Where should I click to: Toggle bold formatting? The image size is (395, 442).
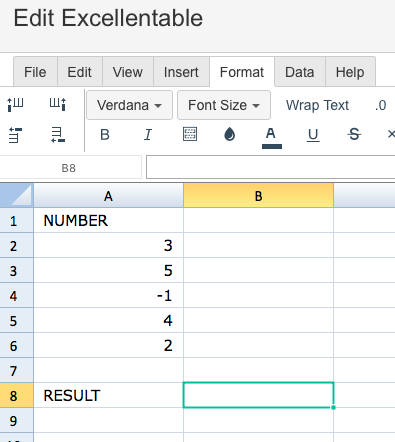point(105,135)
